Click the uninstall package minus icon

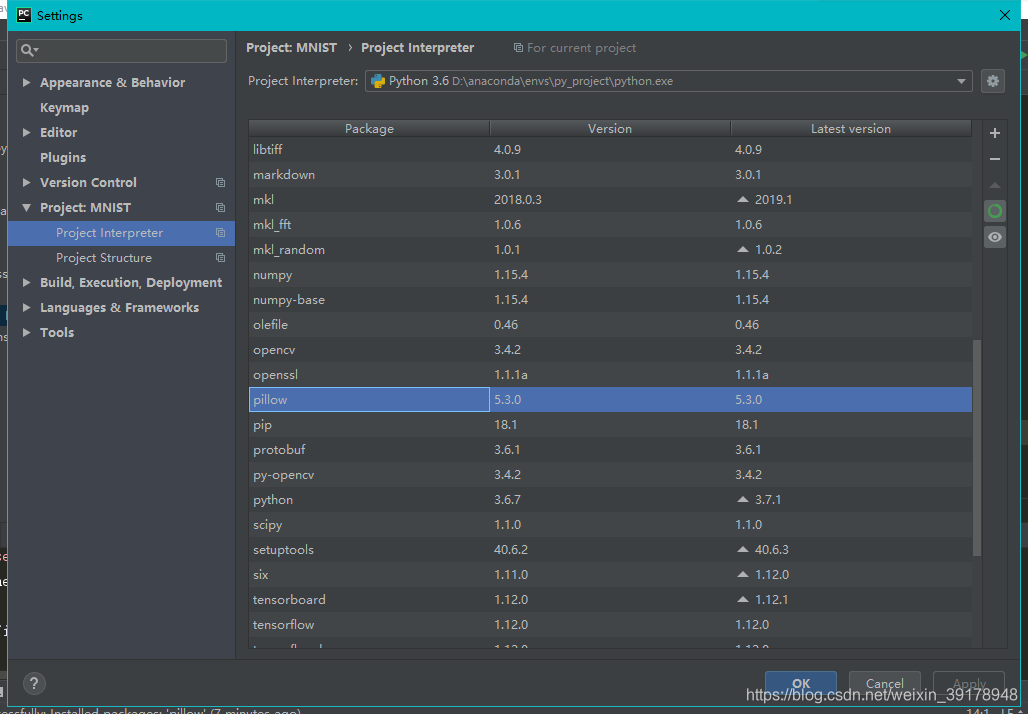click(x=995, y=159)
